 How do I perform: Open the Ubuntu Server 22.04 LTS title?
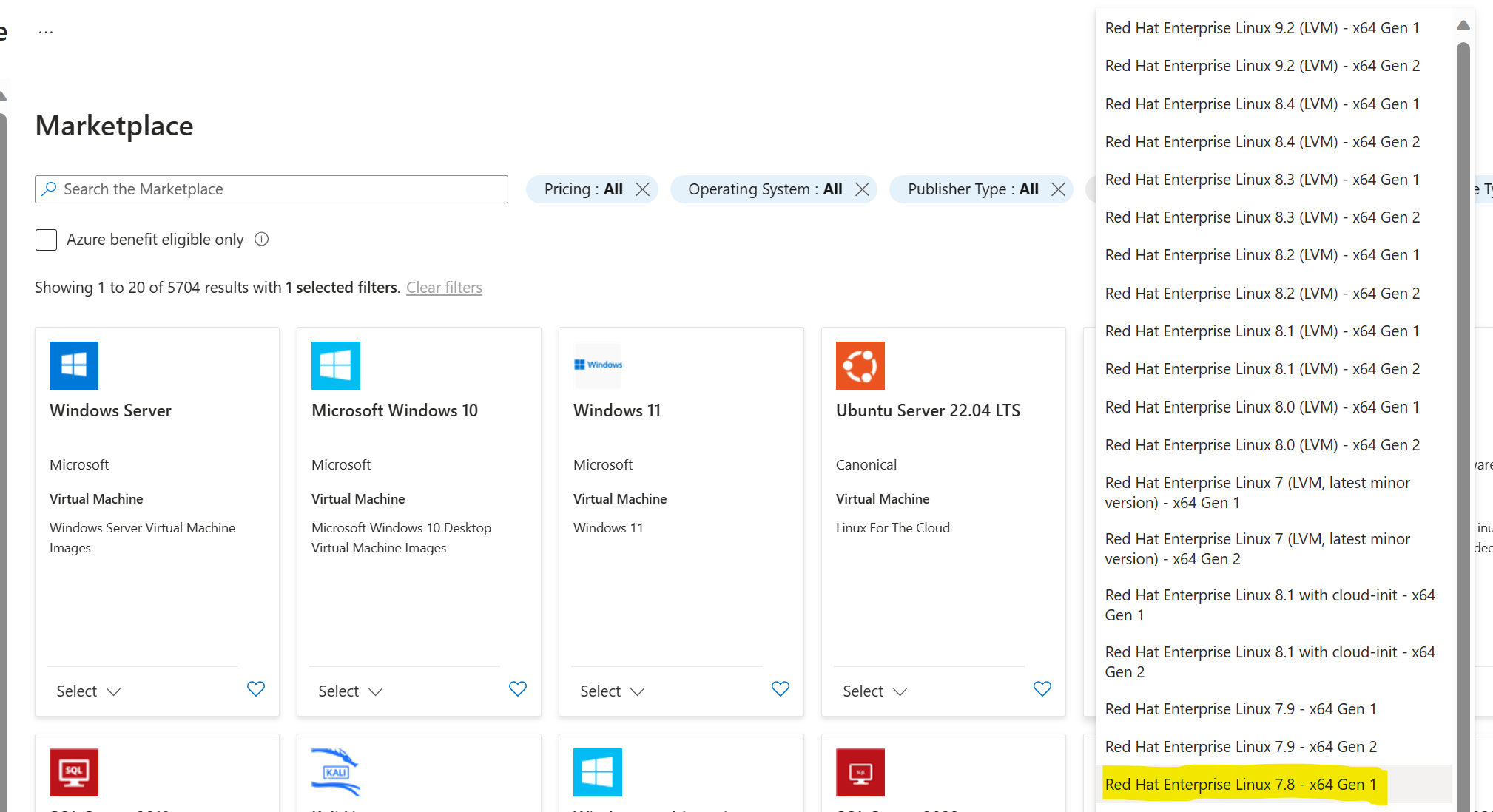coord(928,410)
